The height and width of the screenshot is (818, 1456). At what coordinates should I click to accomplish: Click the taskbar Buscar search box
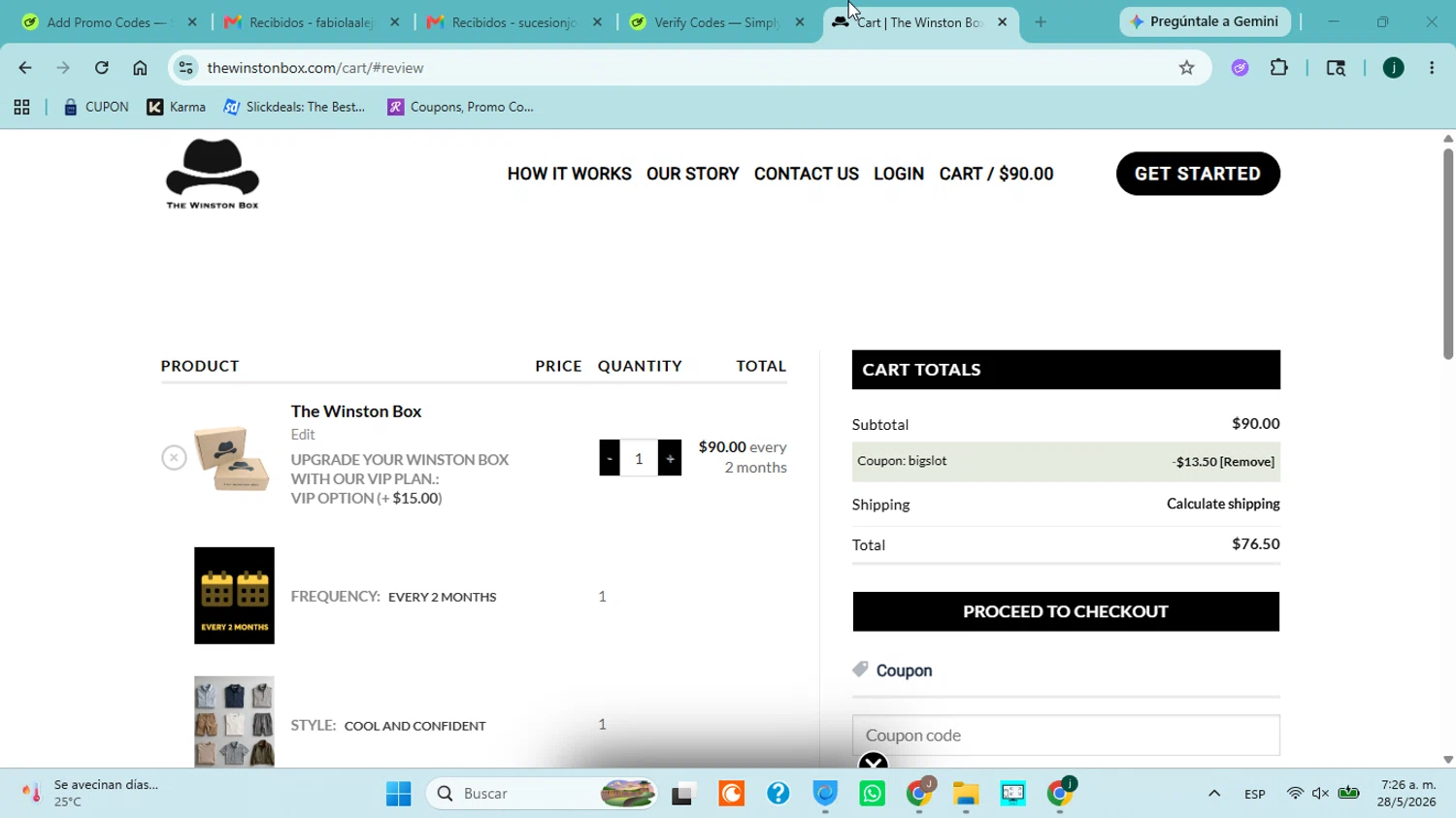pos(542,794)
